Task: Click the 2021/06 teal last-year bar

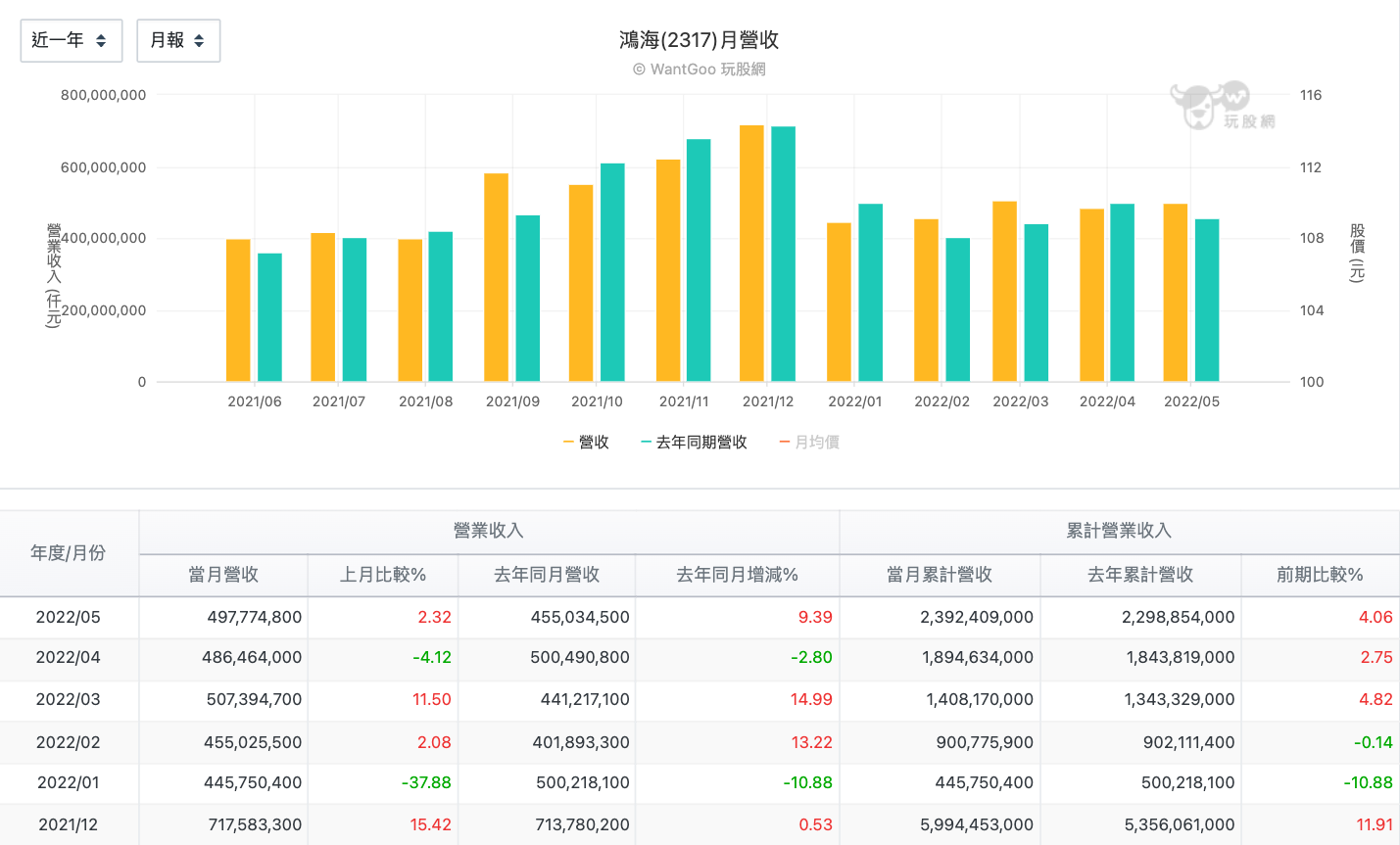Action: (x=269, y=317)
